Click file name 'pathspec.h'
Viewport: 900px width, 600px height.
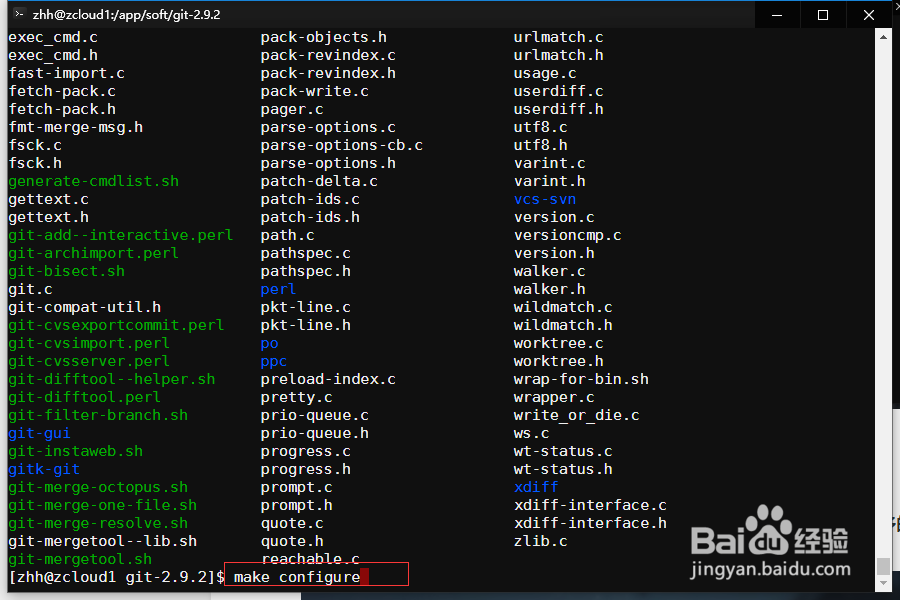[305, 272]
